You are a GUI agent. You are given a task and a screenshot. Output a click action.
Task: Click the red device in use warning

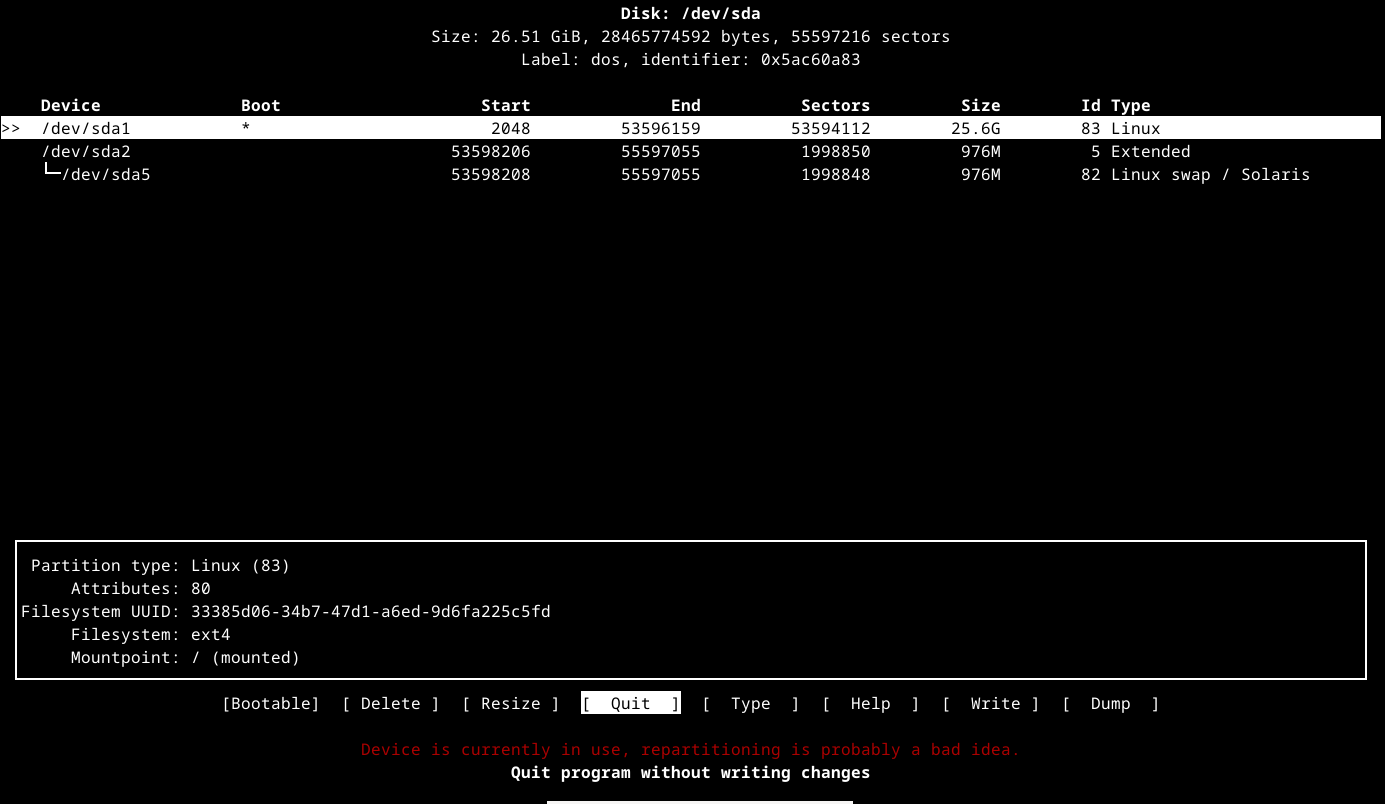tap(690, 750)
